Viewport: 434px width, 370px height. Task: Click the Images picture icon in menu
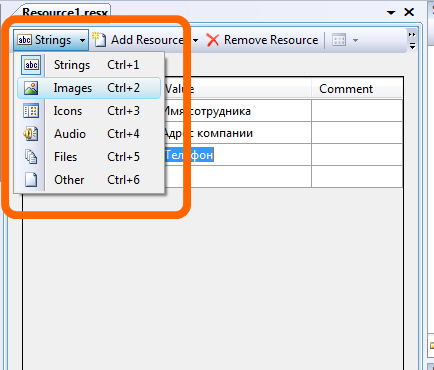click(x=31, y=88)
